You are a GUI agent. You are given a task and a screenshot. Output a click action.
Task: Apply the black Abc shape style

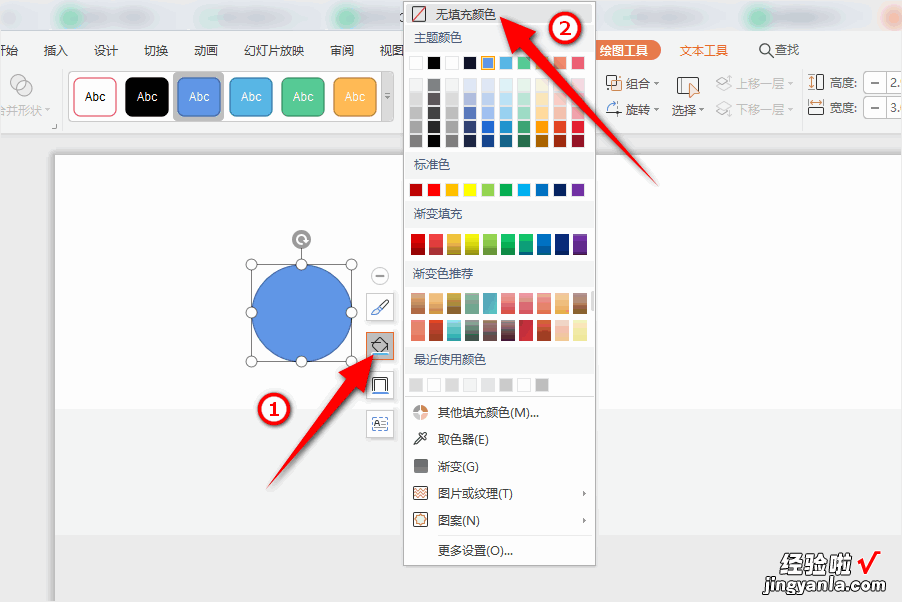(x=147, y=97)
